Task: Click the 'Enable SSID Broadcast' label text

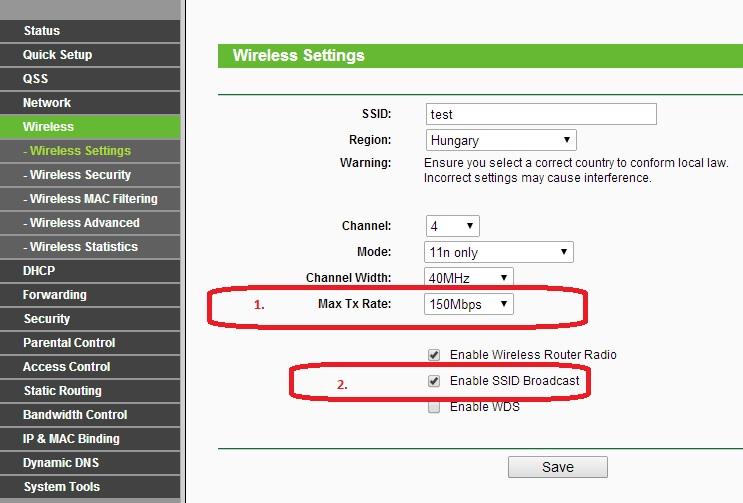Action: pos(515,381)
